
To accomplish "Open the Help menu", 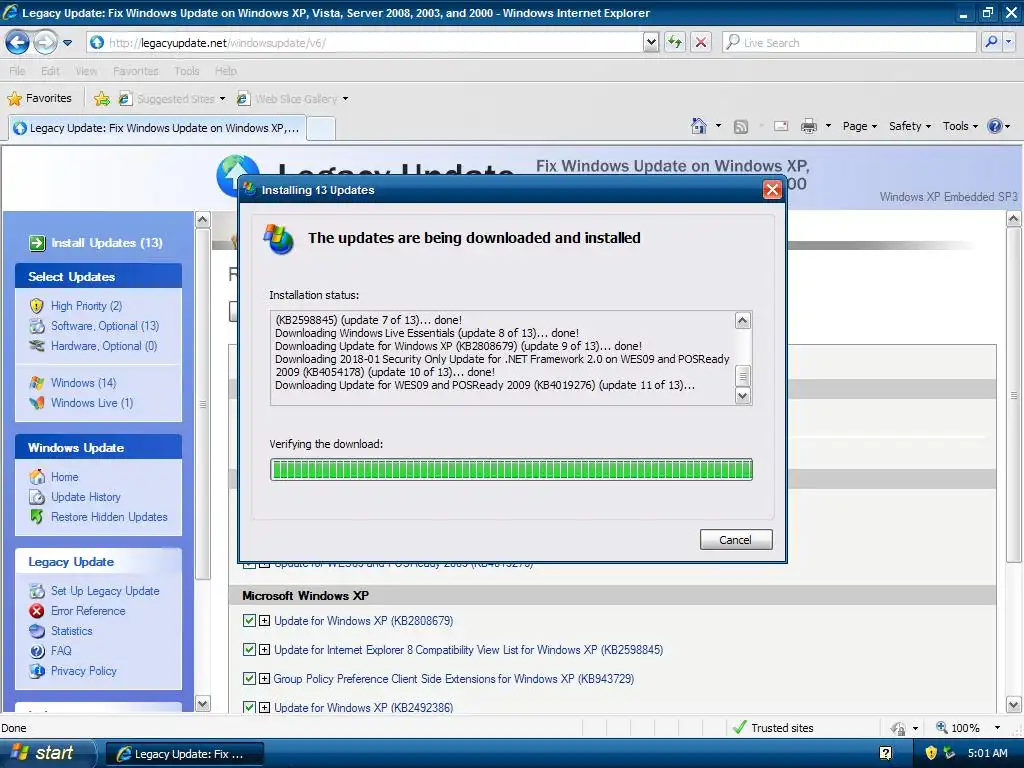I will click(x=225, y=71).
